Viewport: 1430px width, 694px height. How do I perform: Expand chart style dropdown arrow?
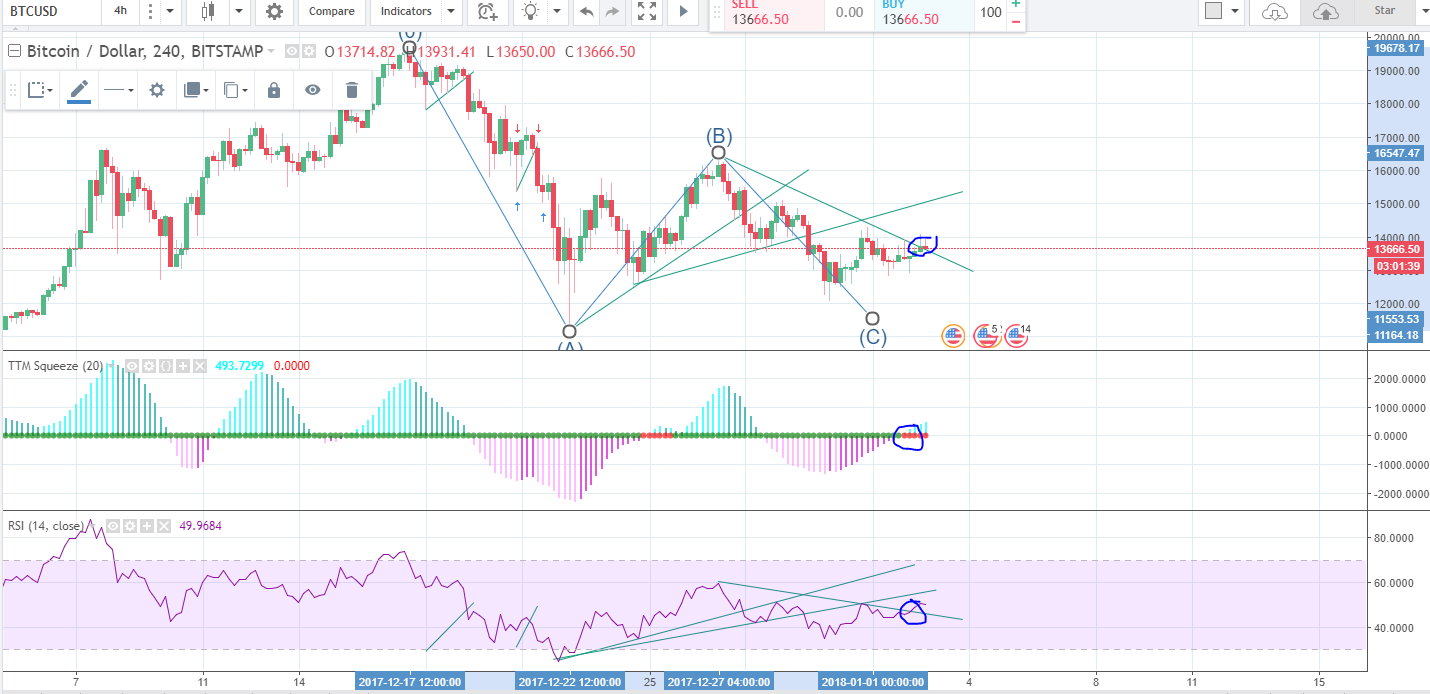240,11
